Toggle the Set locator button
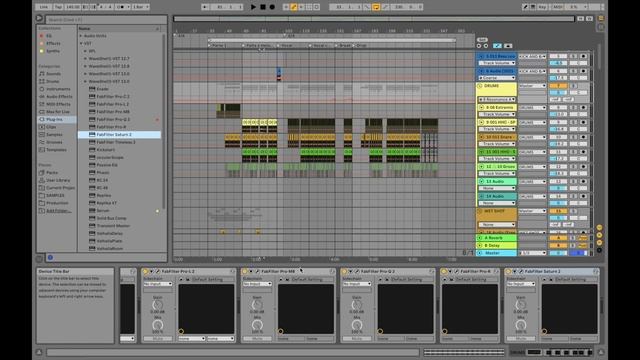 [x=482, y=40]
